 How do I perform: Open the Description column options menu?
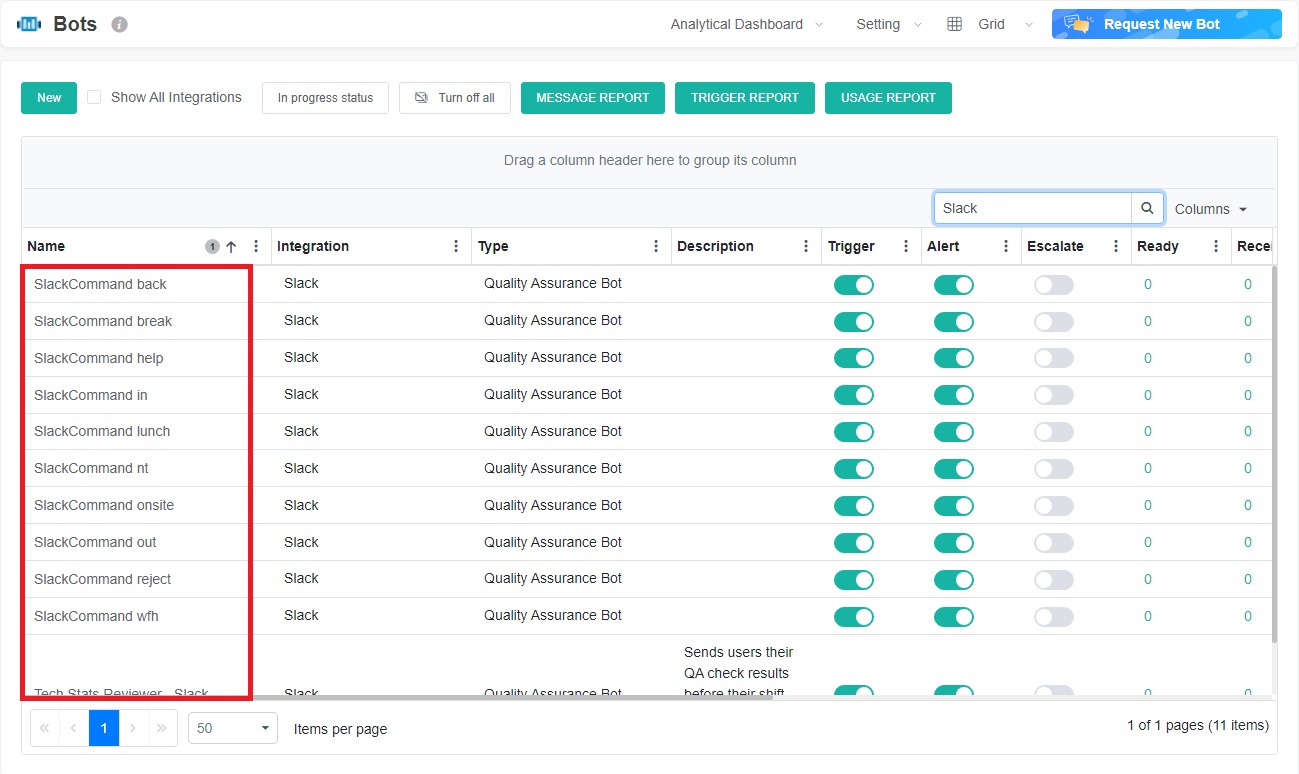click(806, 246)
